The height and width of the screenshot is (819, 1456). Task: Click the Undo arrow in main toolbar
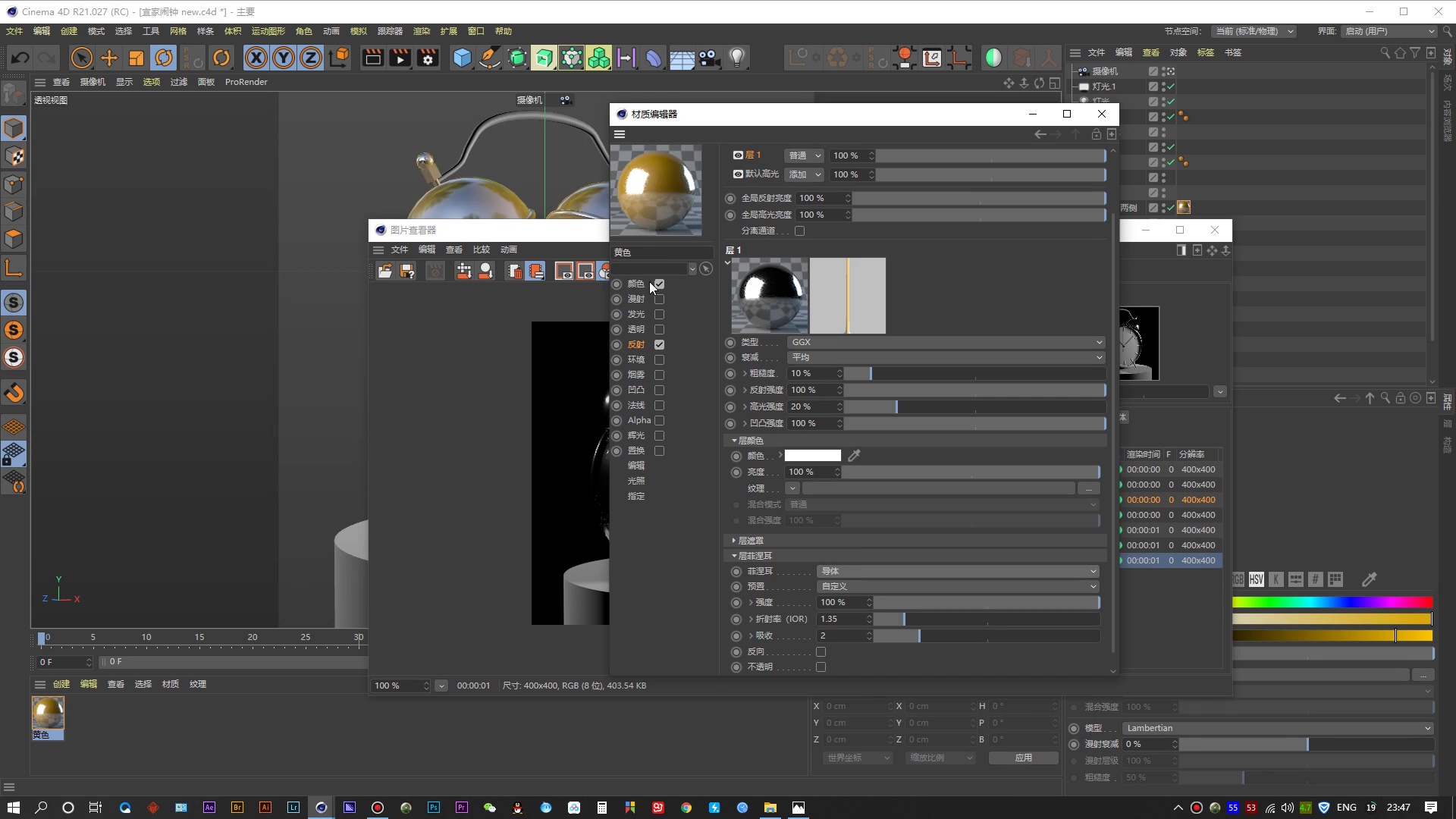pyautogui.click(x=20, y=58)
